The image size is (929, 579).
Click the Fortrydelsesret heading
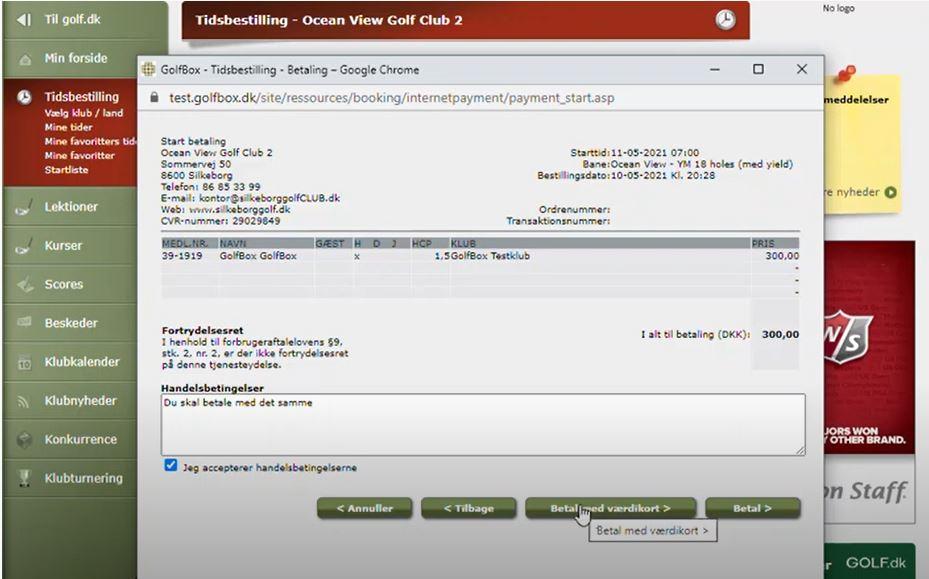(x=203, y=330)
